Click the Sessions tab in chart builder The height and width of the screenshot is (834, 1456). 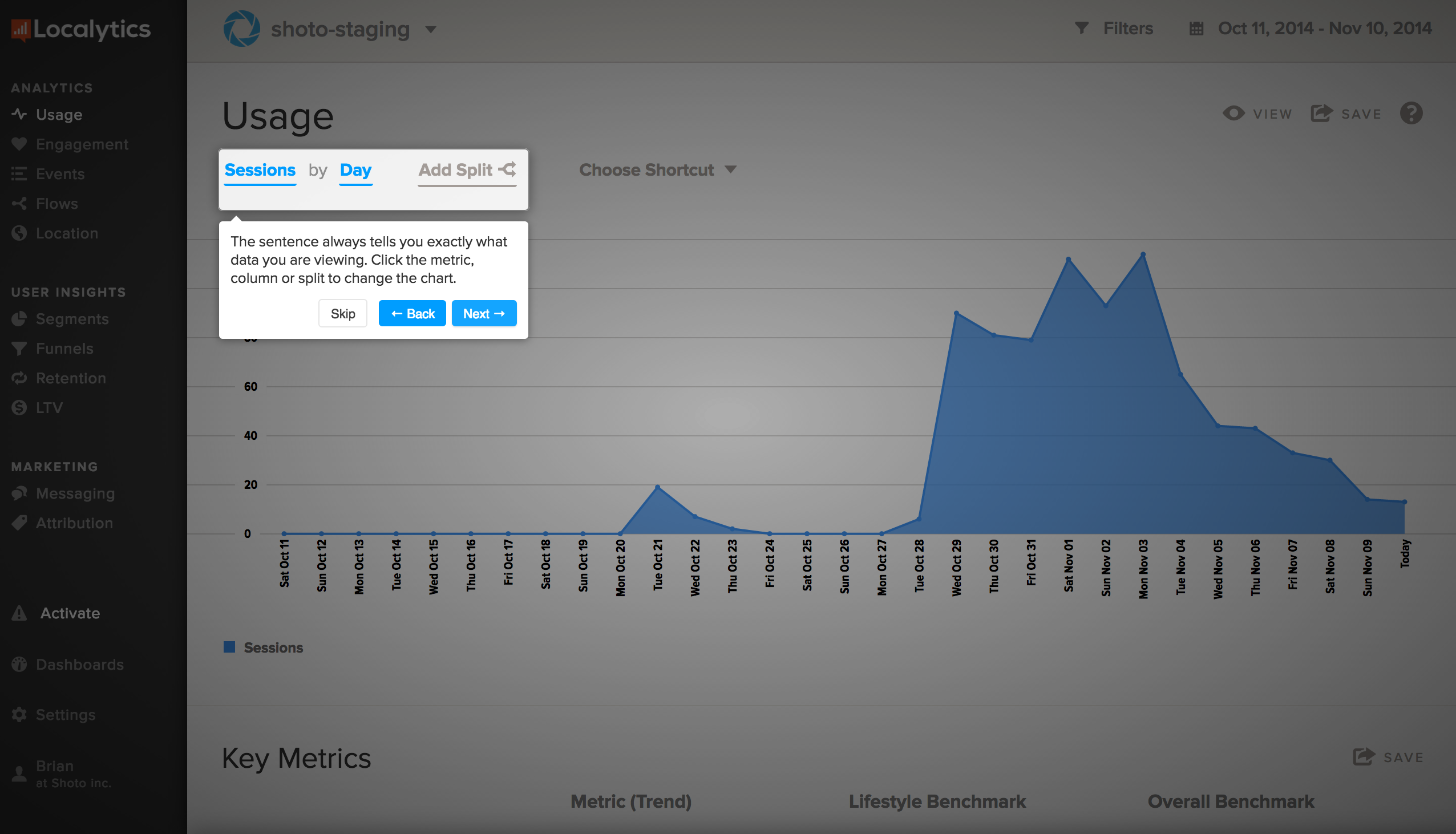click(260, 170)
